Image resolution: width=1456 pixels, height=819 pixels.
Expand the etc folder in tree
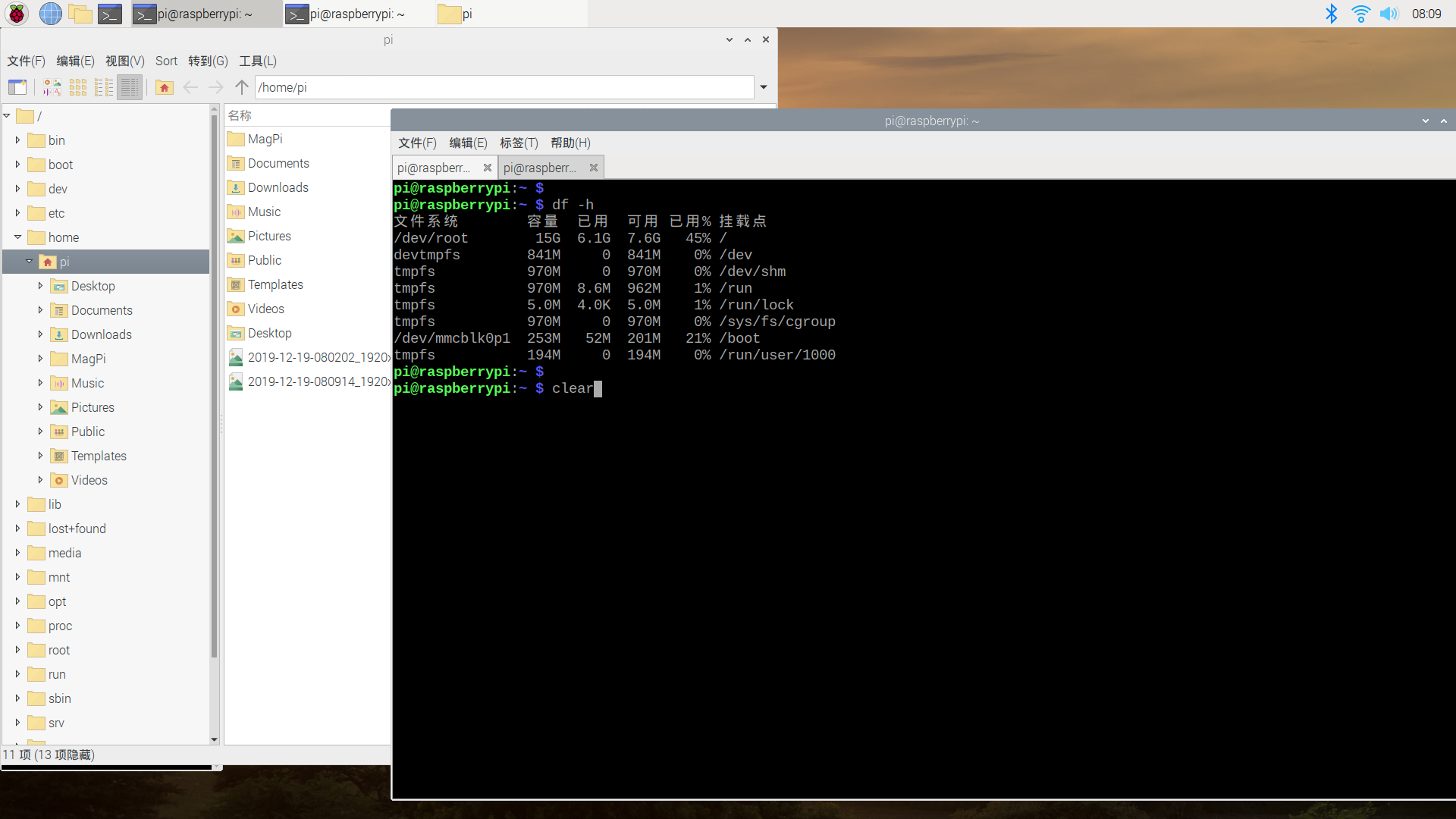click(17, 213)
